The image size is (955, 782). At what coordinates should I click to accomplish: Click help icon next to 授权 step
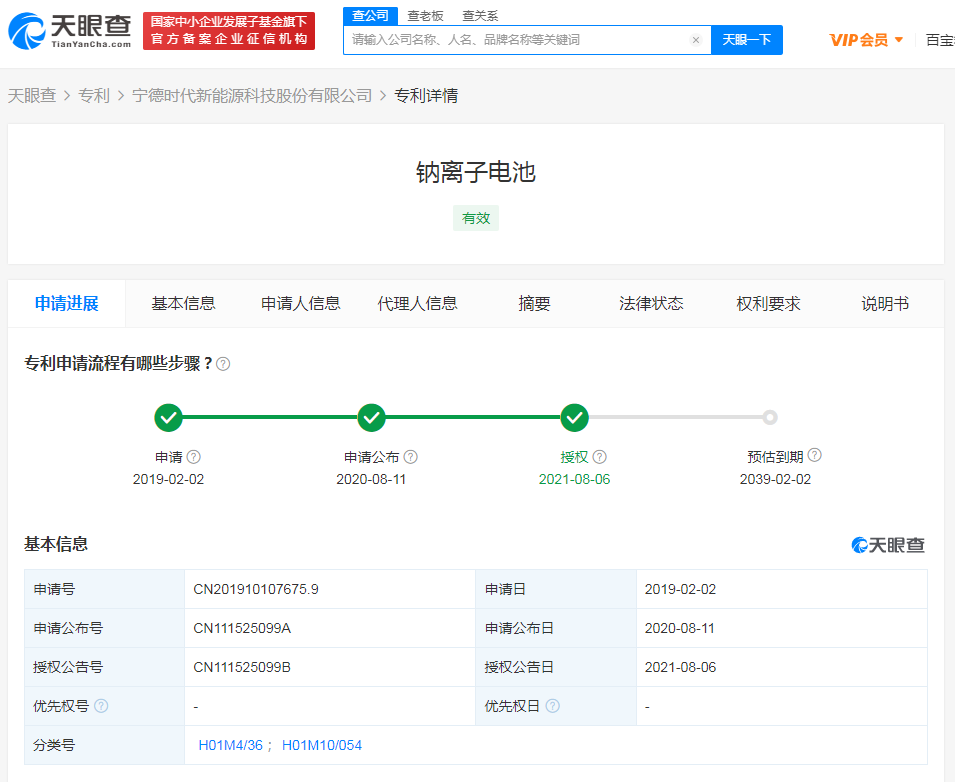pyautogui.click(x=599, y=457)
